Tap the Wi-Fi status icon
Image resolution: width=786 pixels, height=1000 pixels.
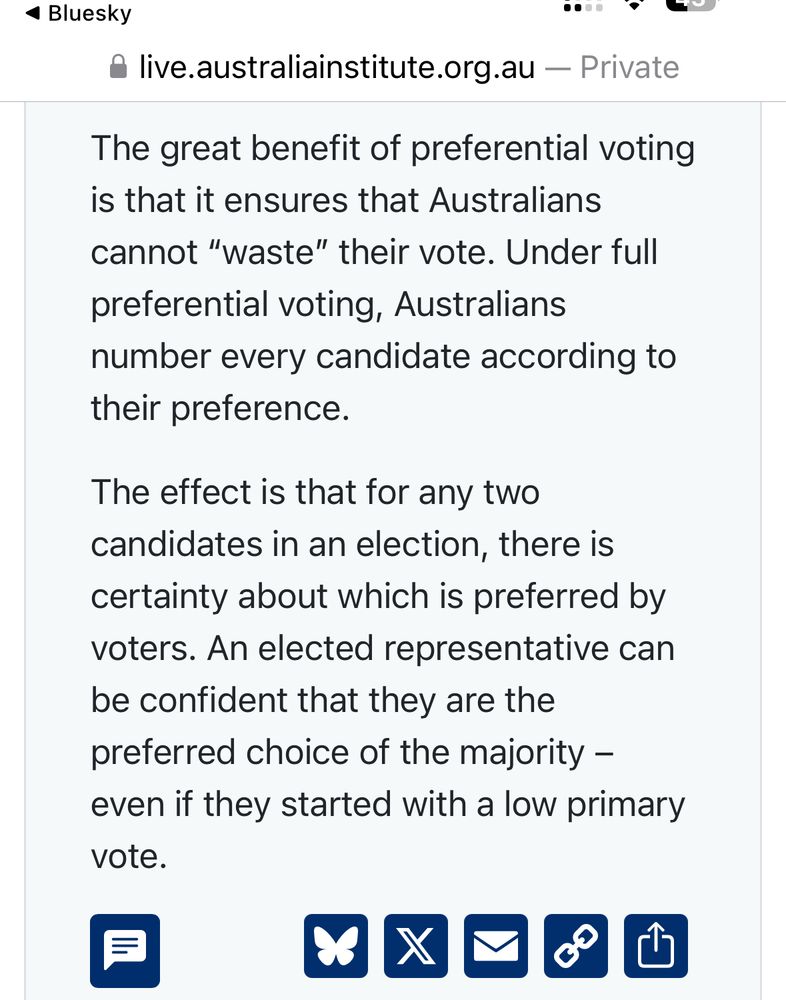point(634,5)
